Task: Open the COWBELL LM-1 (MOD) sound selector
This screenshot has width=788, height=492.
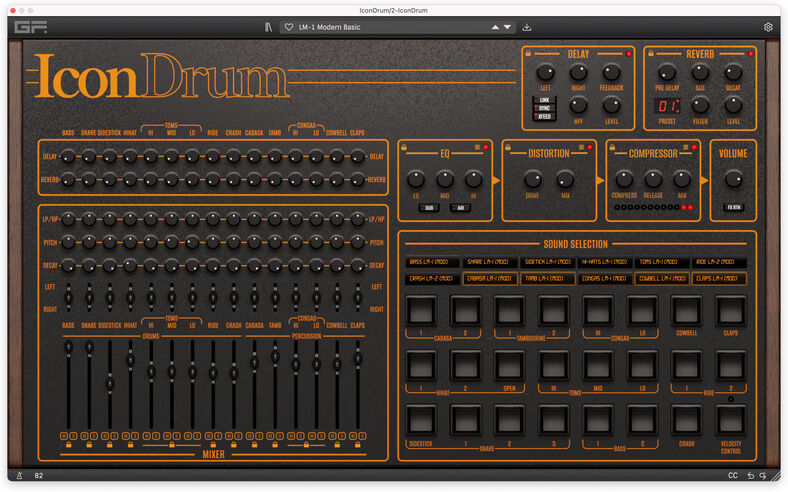Action: coord(661,278)
